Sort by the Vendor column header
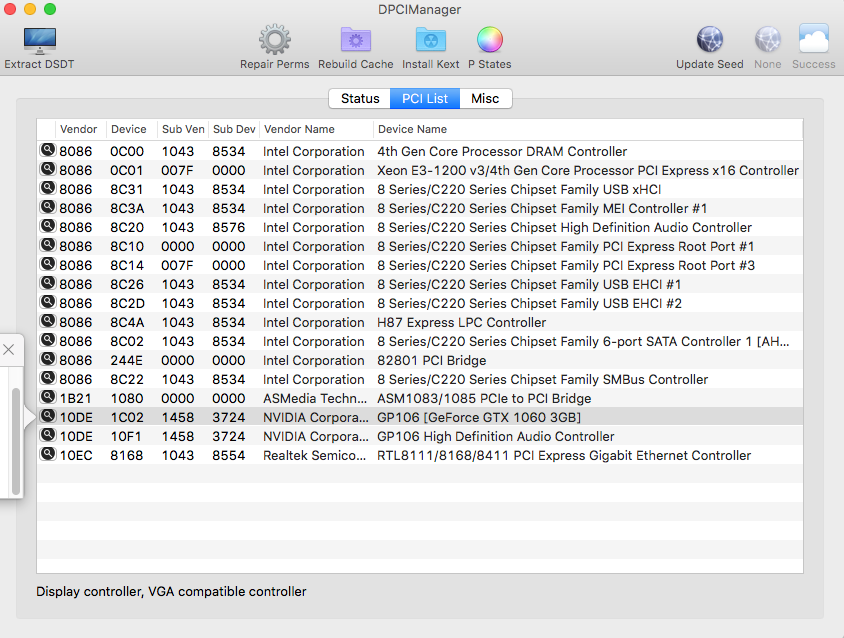This screenshot has width=844, height=638. pos(79,129)
